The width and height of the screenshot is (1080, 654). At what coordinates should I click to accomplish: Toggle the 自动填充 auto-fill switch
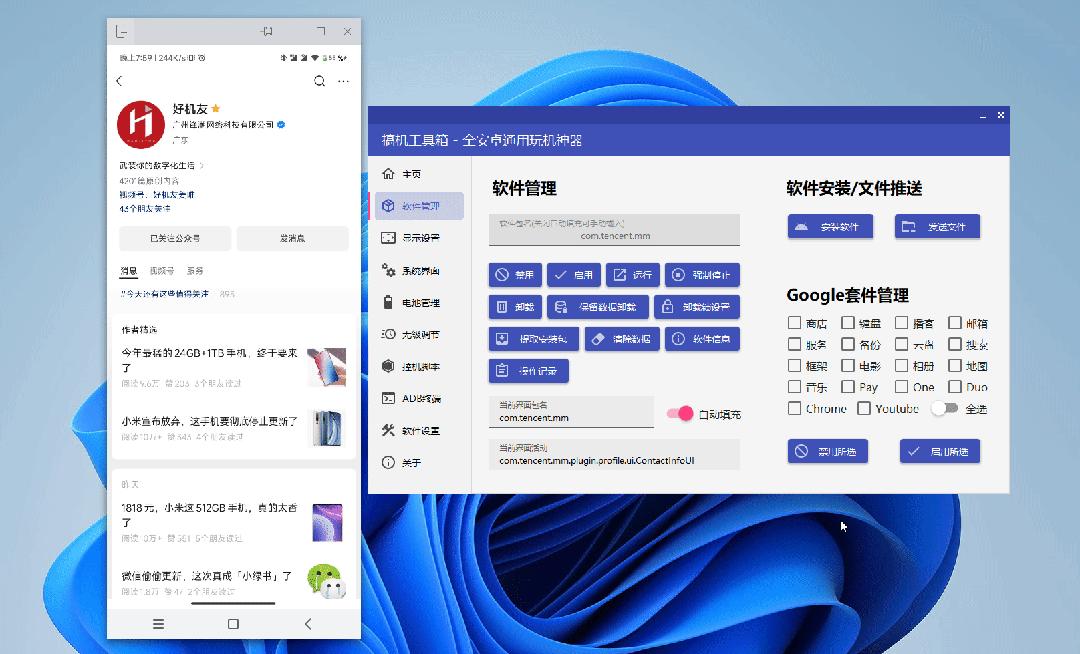coord(680,412)
